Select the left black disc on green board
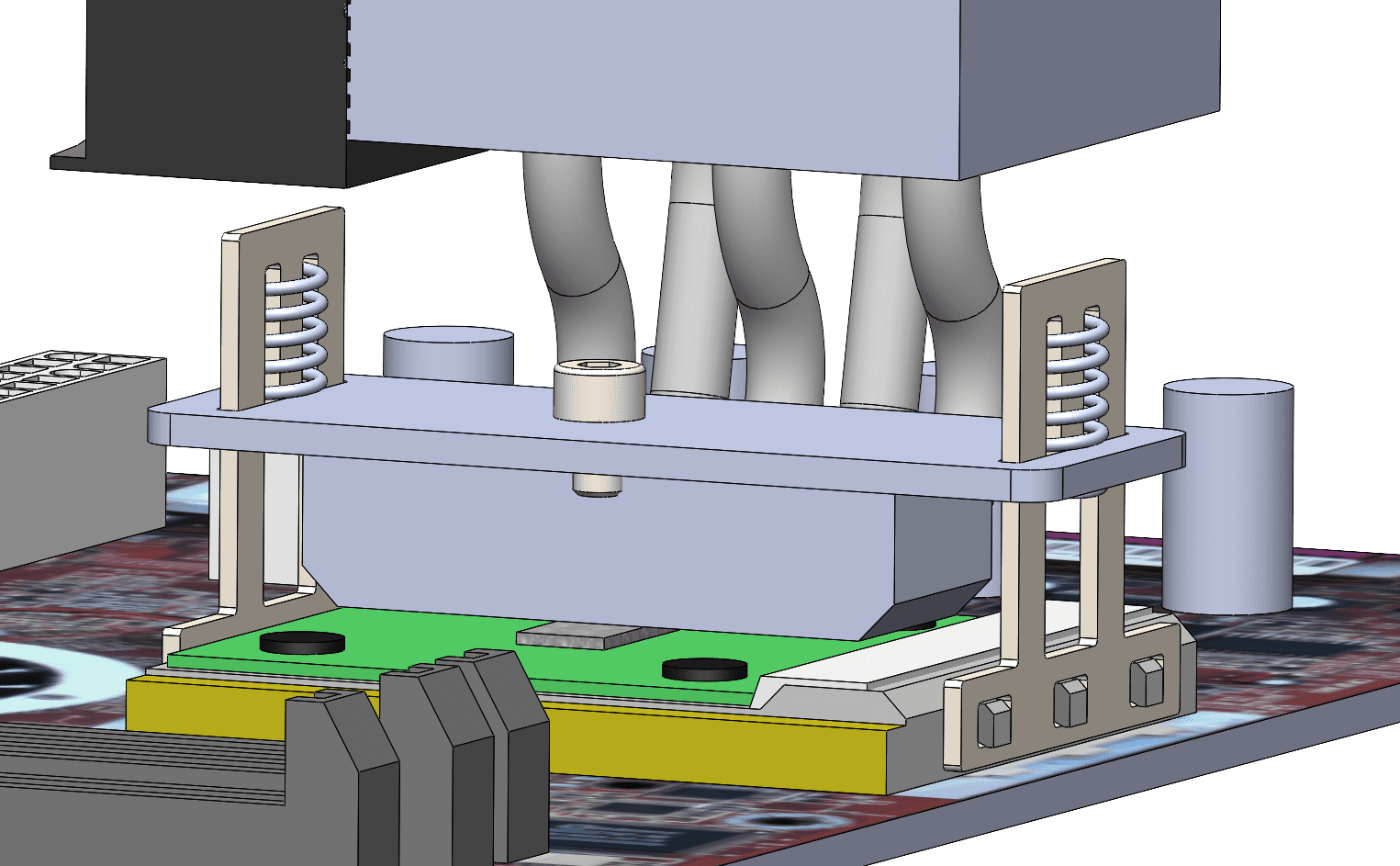The width and height of the screenshot is (1400, 866). tap(301, 642)
